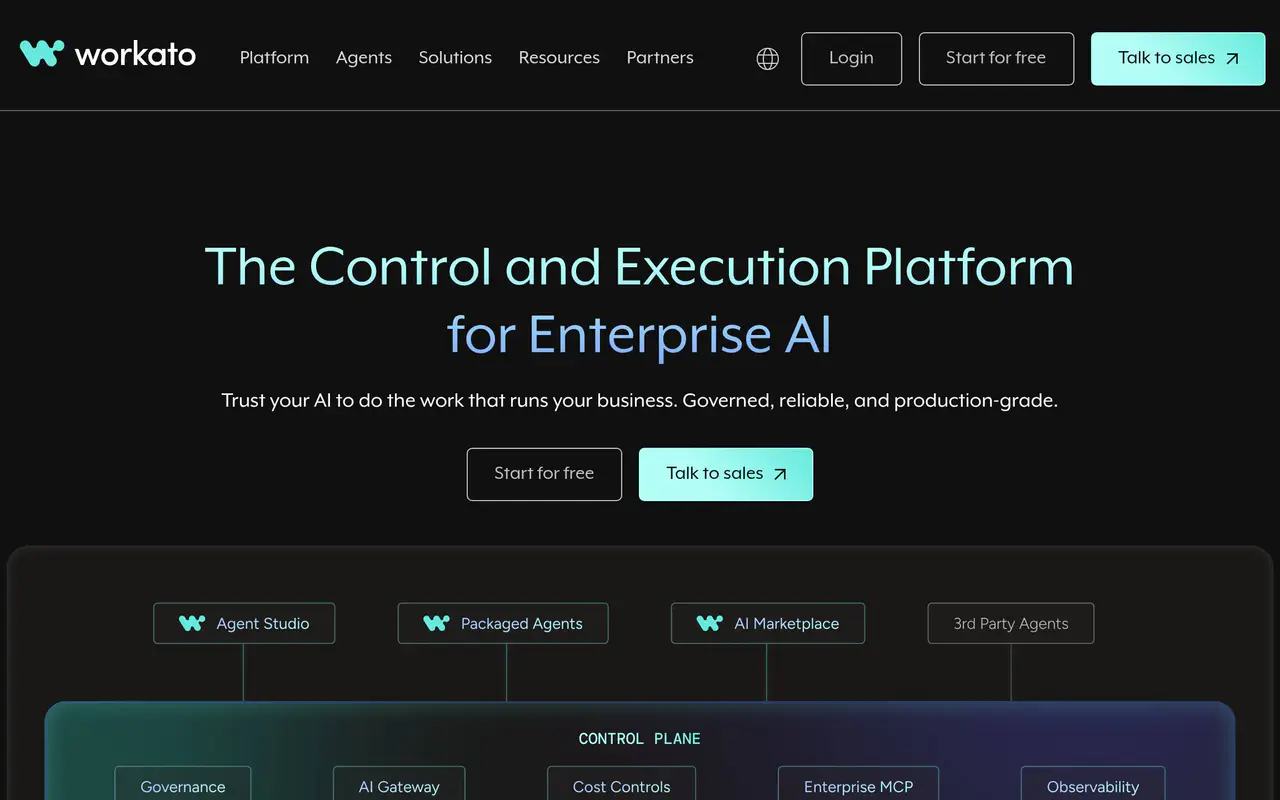Click Talk to sales below the headline
This screenshot has width=1280, height=800.
point(726,474)
